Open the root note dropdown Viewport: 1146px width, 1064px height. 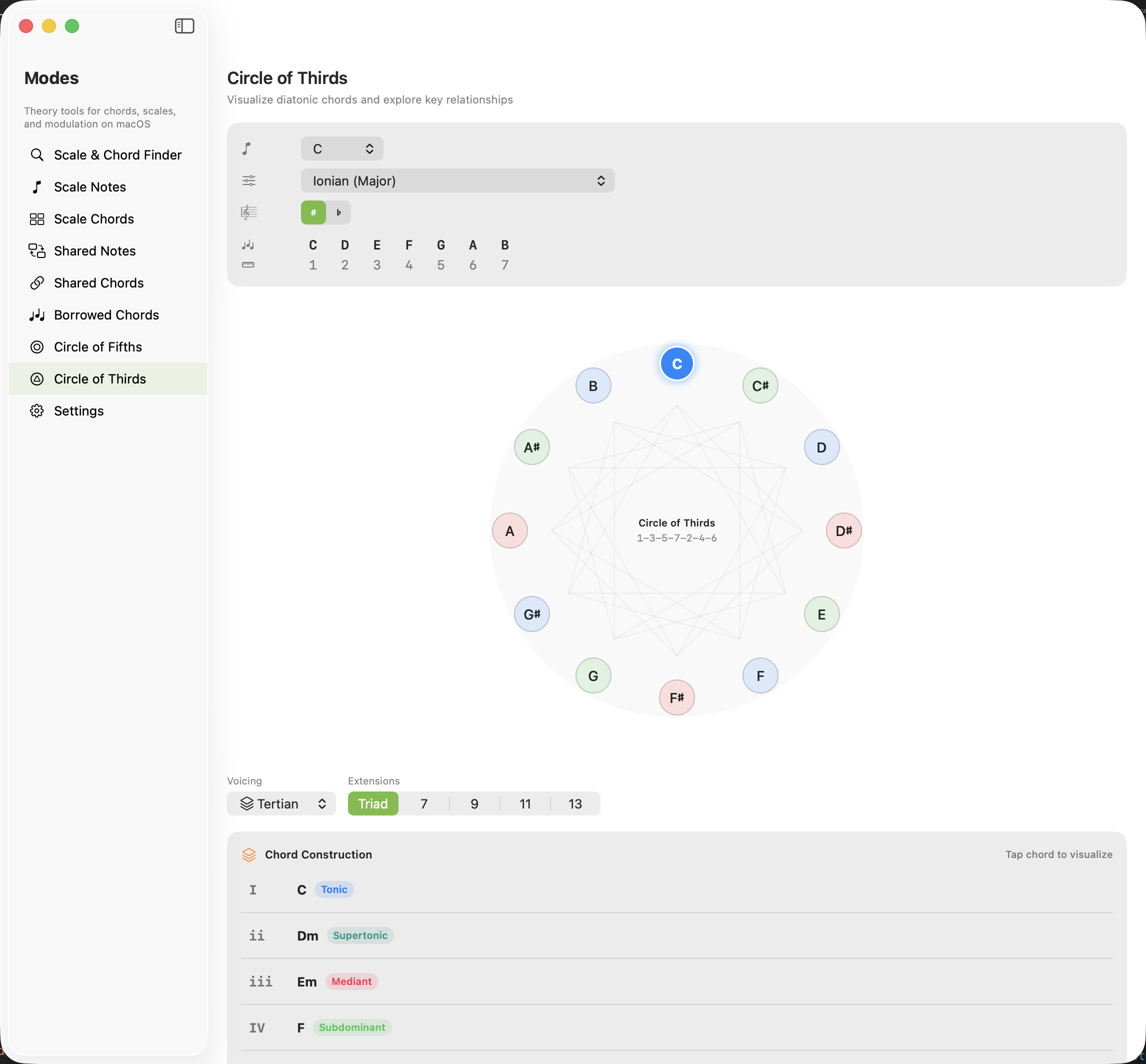coord(342,148)
